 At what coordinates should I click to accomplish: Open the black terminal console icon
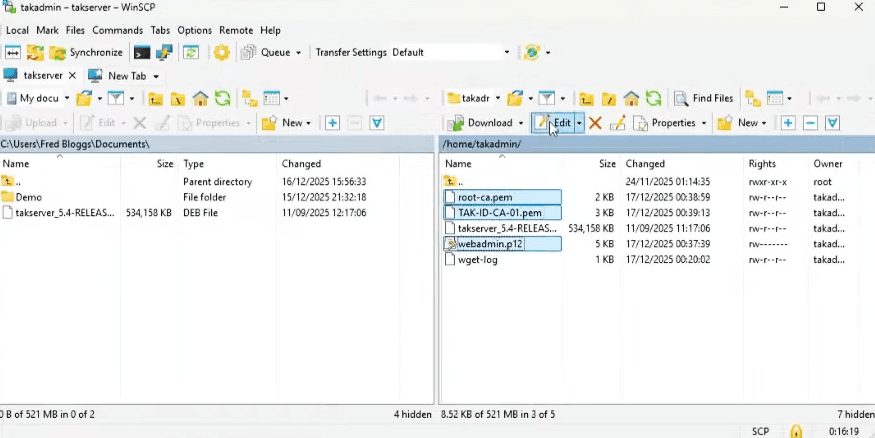tap(142, 52)
